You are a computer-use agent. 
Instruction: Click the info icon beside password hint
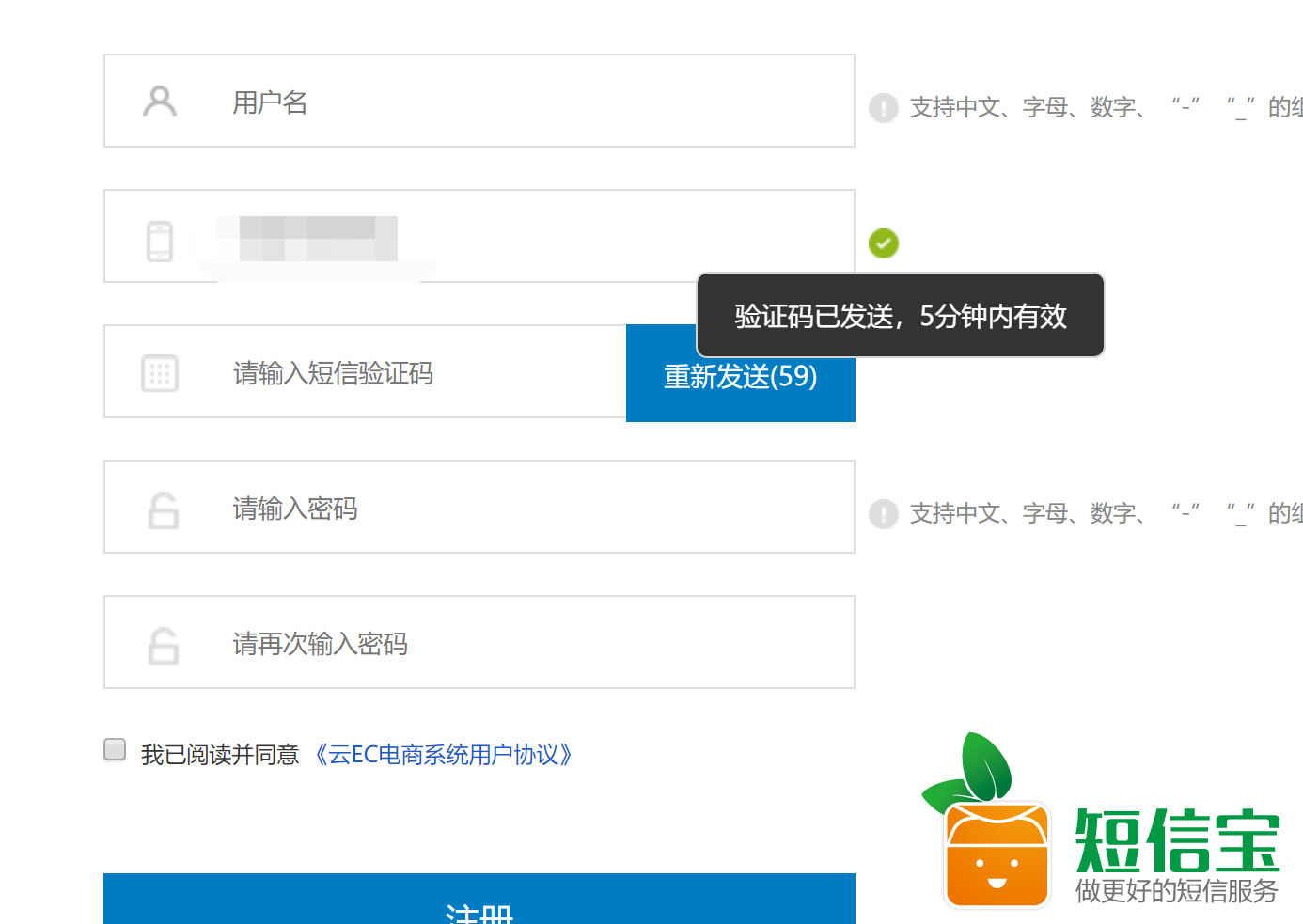coord(883,514)
